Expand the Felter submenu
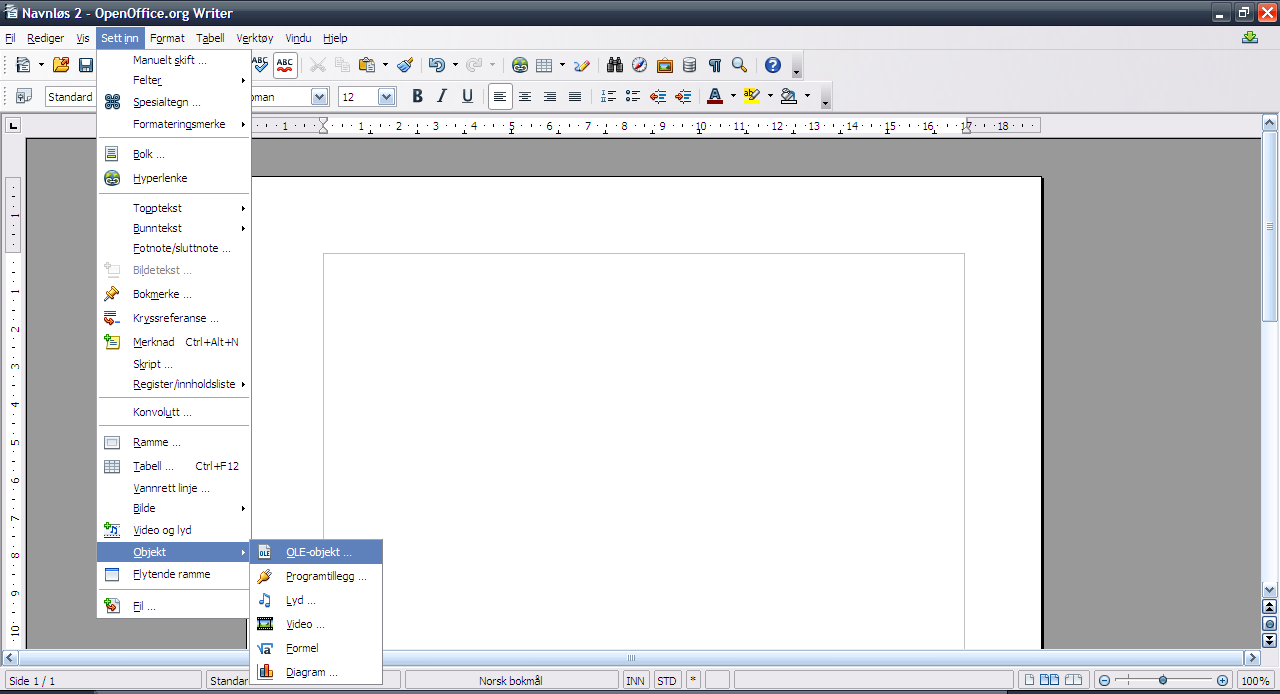1280x694 pixels. (x=174, y=80)
